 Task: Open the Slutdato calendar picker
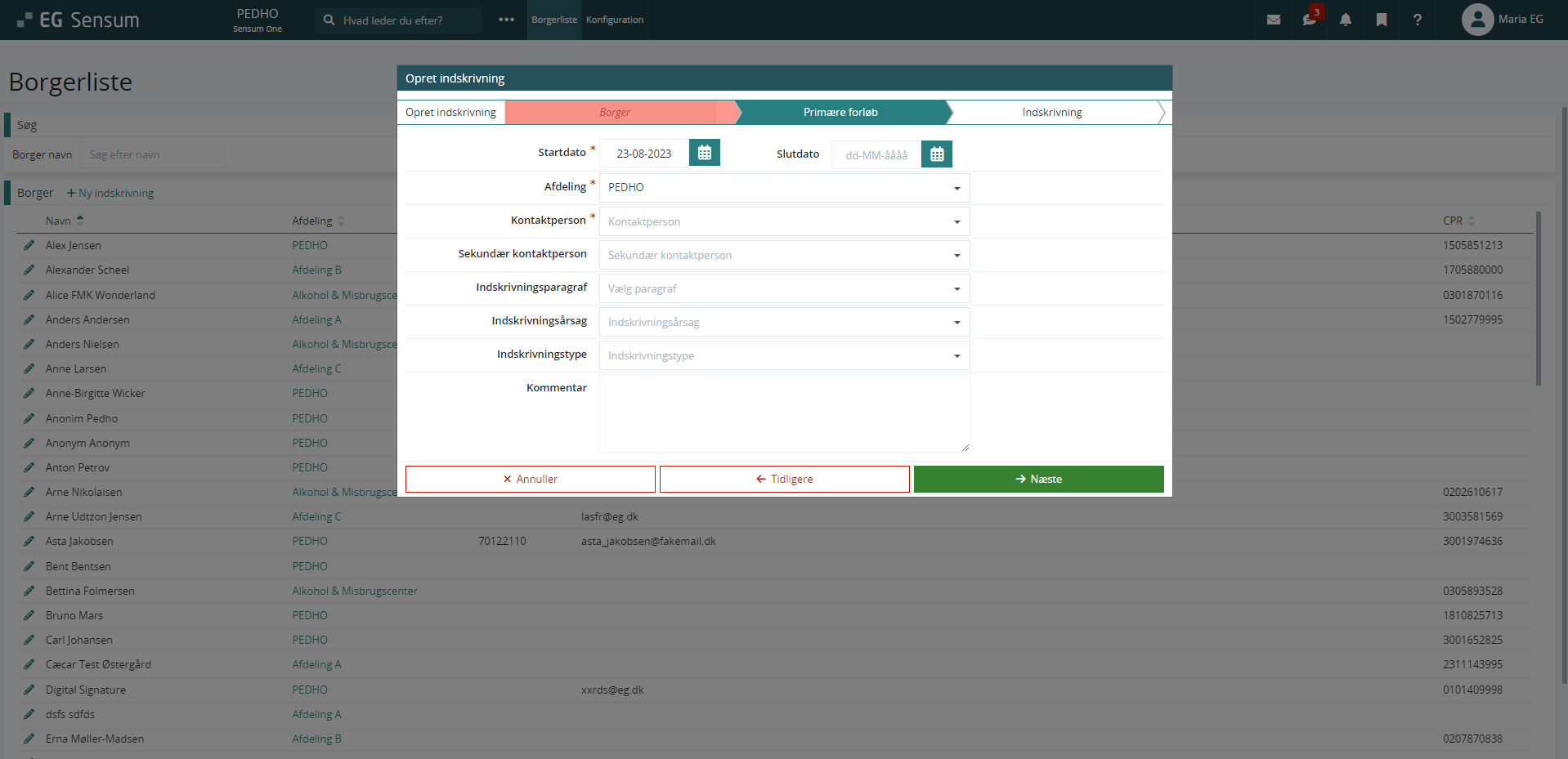pyautogui.click(x=936, y=154)
